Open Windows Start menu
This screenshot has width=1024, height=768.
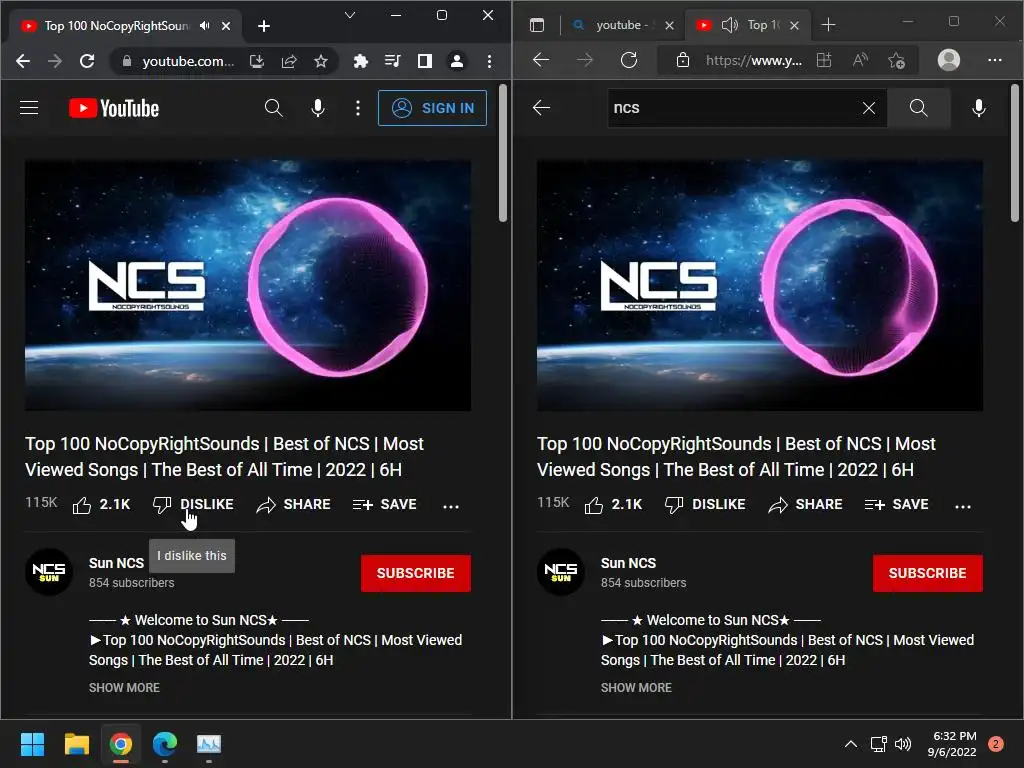point(32,744)
